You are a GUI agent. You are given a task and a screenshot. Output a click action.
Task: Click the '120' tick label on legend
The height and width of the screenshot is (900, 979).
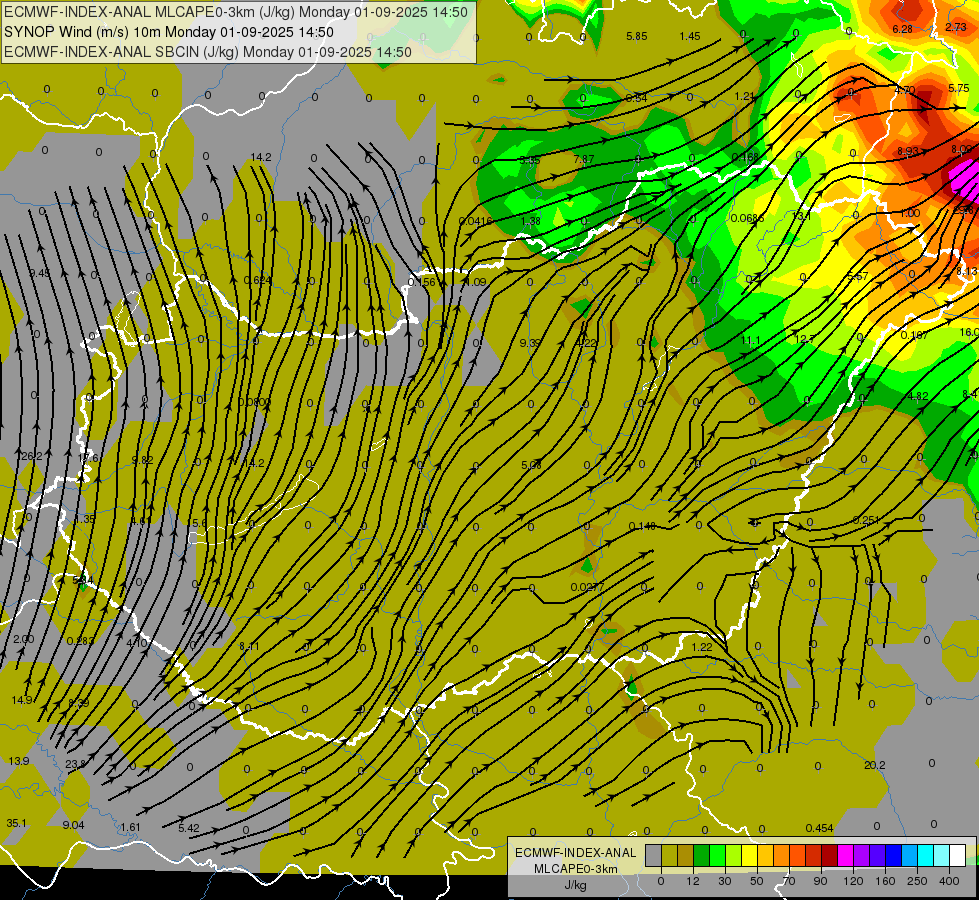tap(853, 881)
